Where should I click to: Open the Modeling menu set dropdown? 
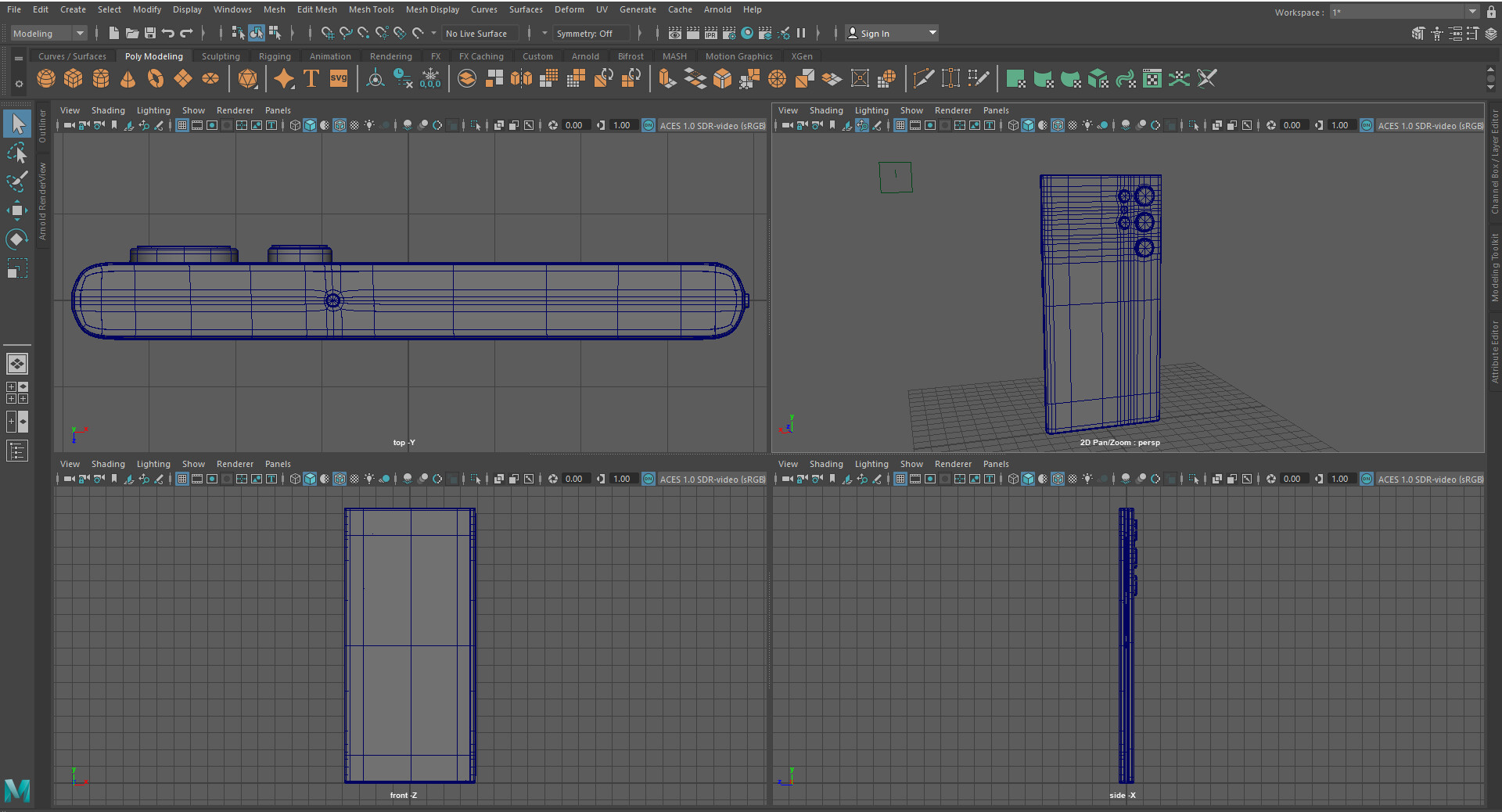47,33
